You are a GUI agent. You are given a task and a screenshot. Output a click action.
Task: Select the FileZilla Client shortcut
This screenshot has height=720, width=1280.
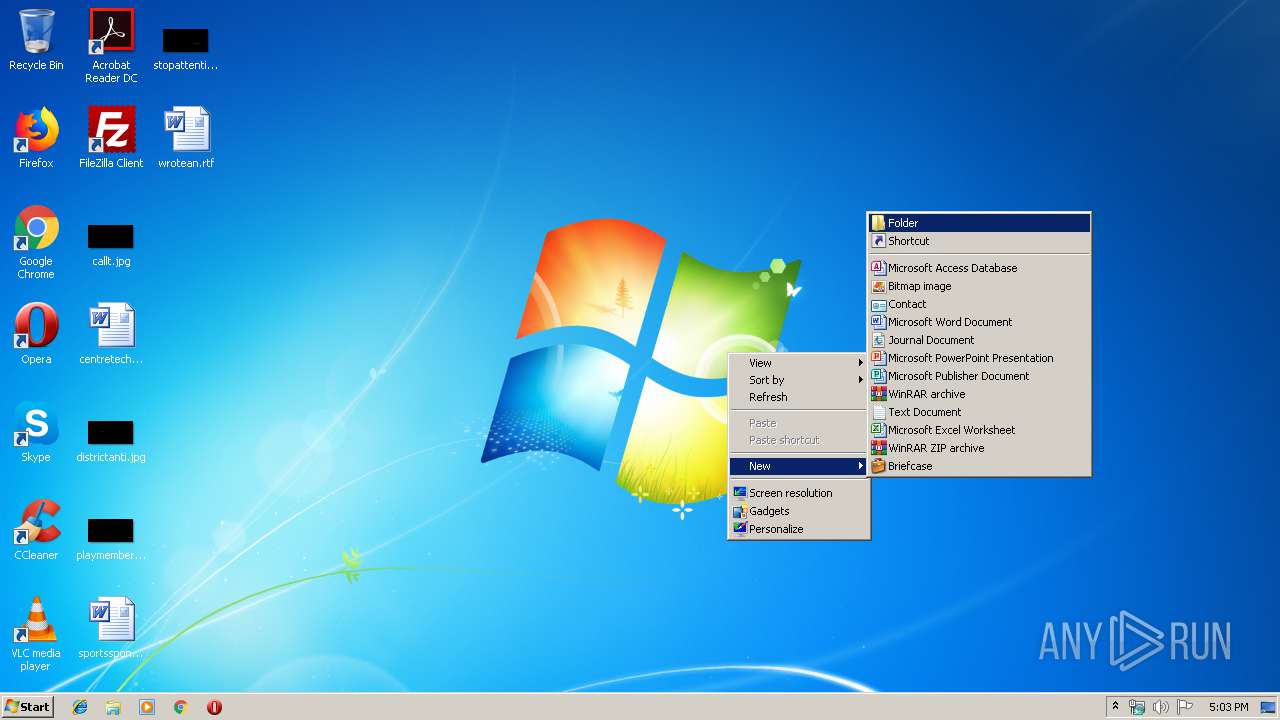[x=111, y=138]
